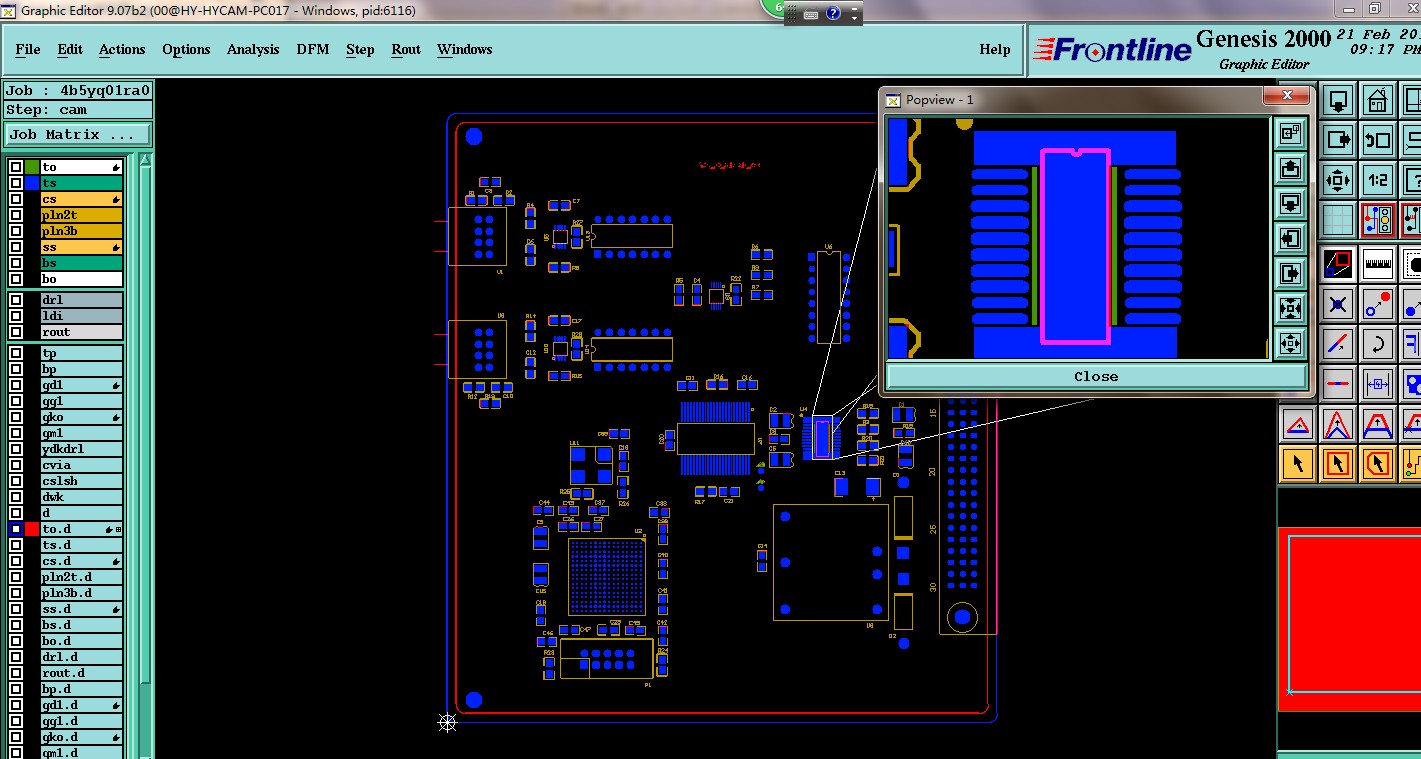Open dropdown arrow of top floating bar

coord(854,16)
